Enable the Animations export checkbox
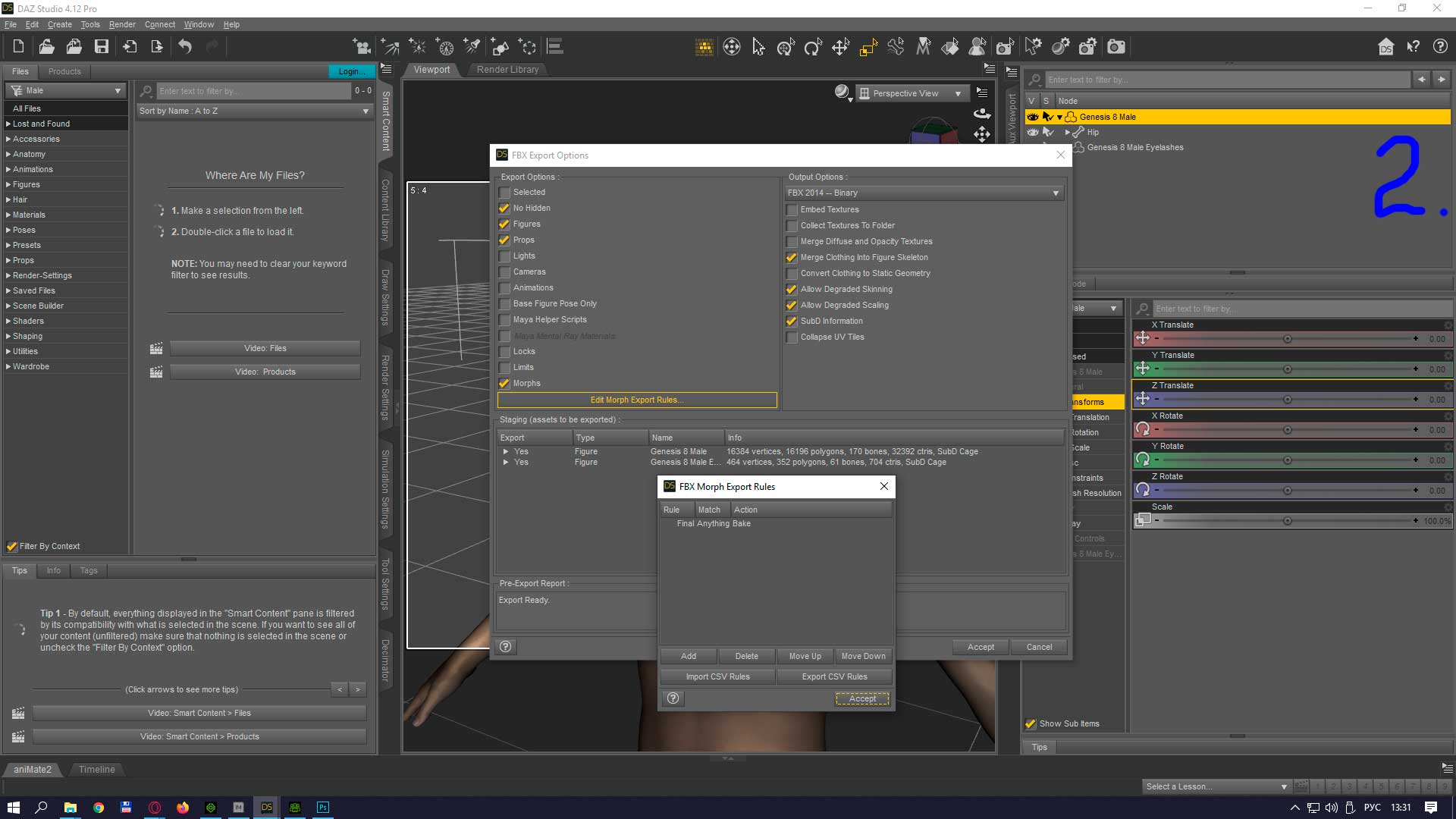Image resolution: width=1456 pixels, height=819 pixels. (x=504, y=288)
